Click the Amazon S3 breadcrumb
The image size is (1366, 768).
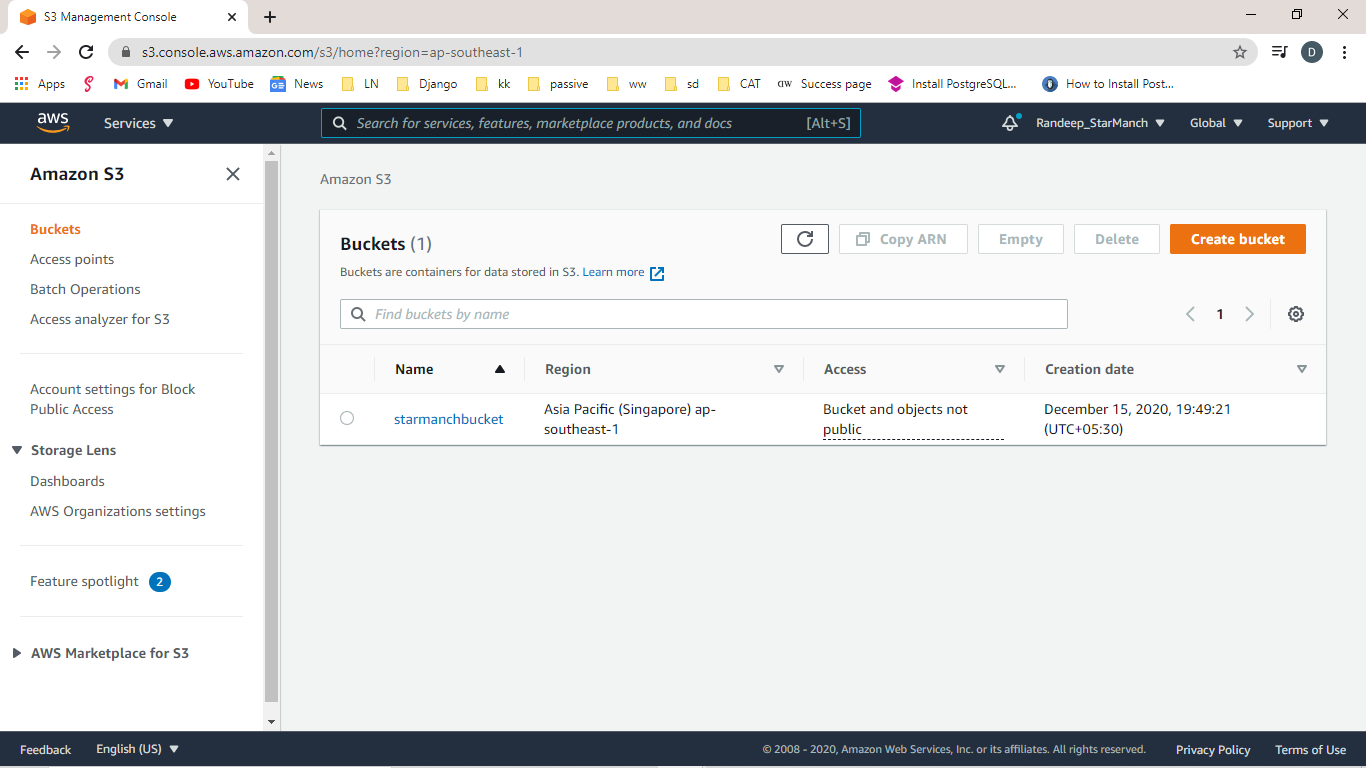click(356, 179)
